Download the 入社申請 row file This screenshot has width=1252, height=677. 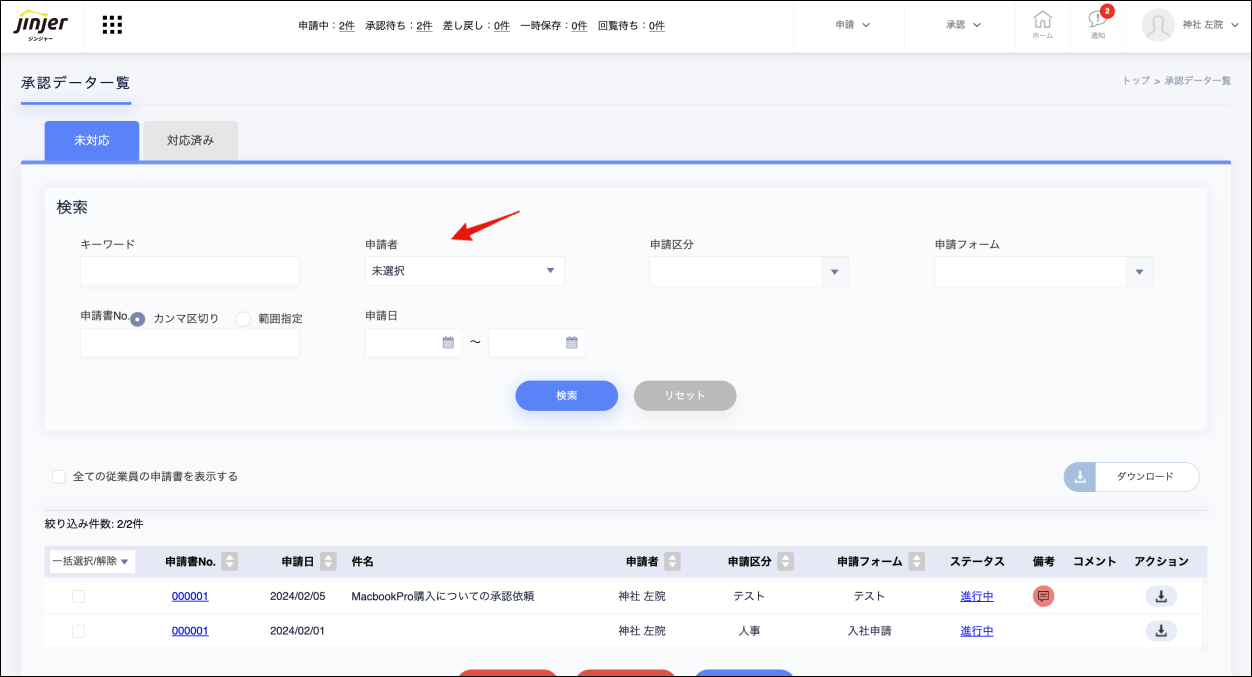tap(1161, 631)
